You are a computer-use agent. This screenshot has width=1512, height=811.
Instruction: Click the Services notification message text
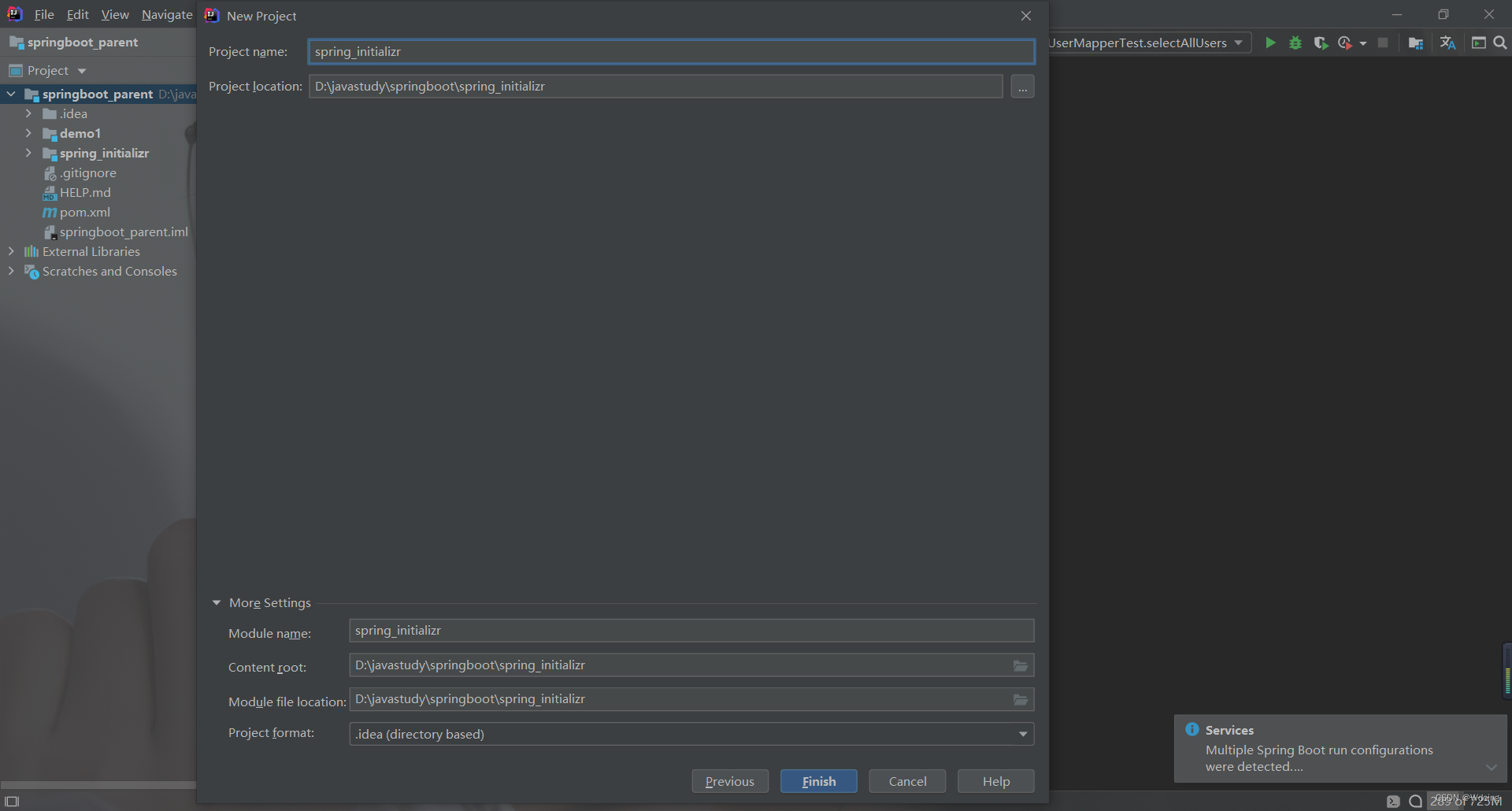point(1319,758)
